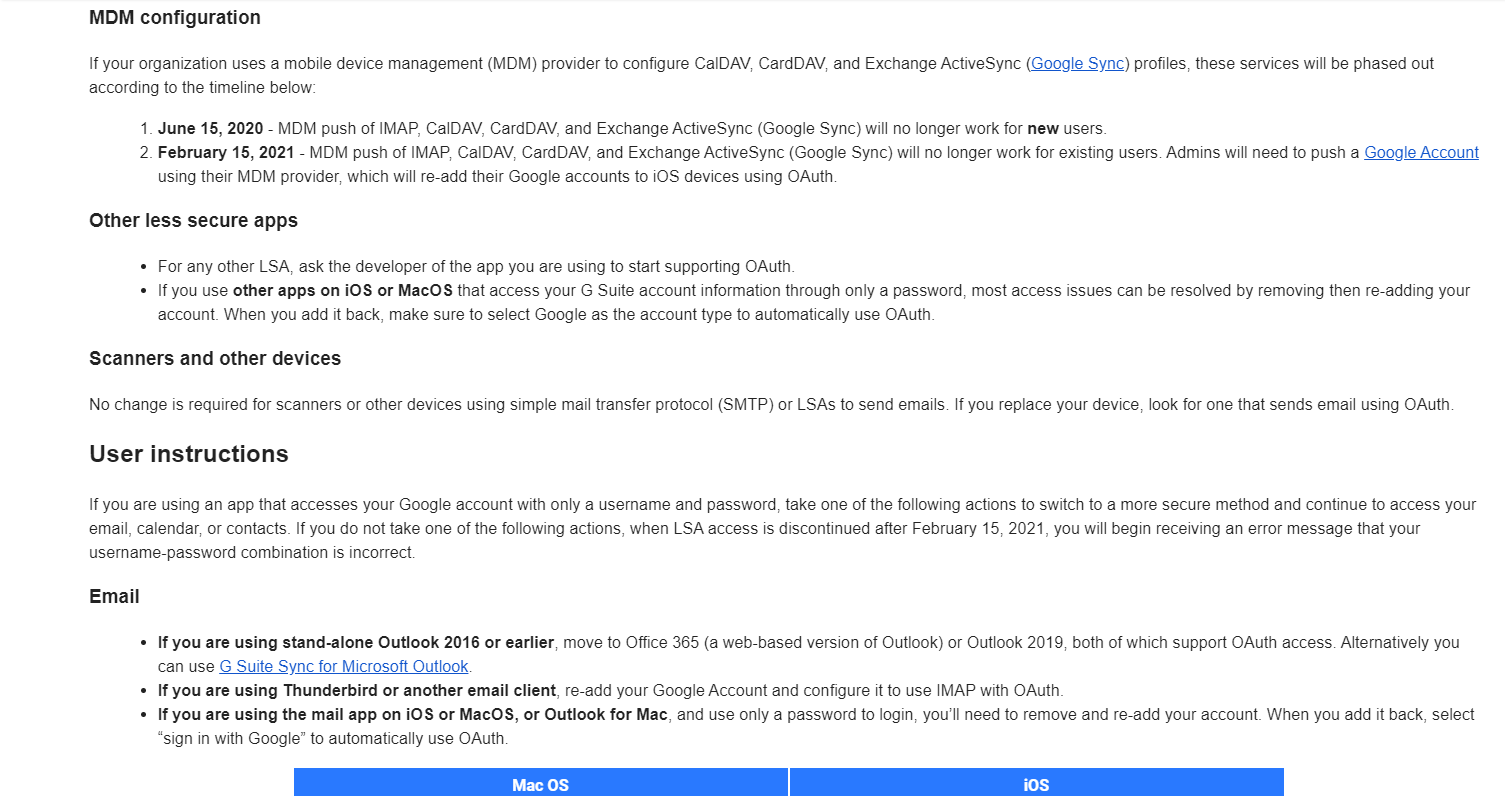This screenshot has height=796, width=1505.
Task: Click 'username-password combination is incorrect.' text
Action: 252,552
